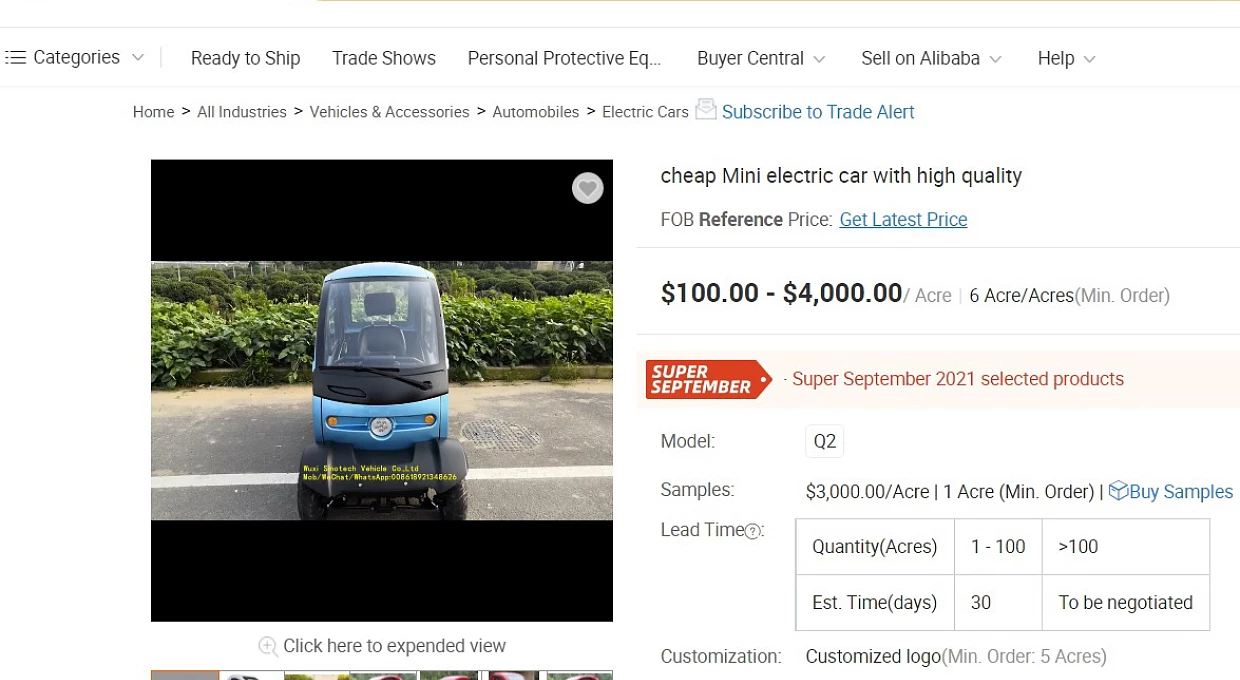This screenshot has width=1240, height=680.
Task: Expand the Sell on Alibaba dropdown
Action: tap(931, 59)
